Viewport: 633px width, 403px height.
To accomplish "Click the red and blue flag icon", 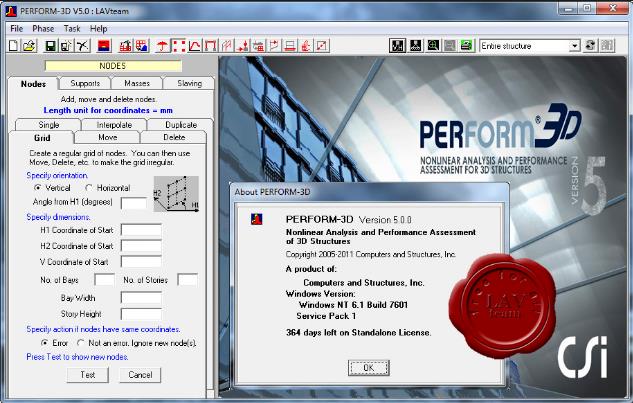I will point(103,46).
